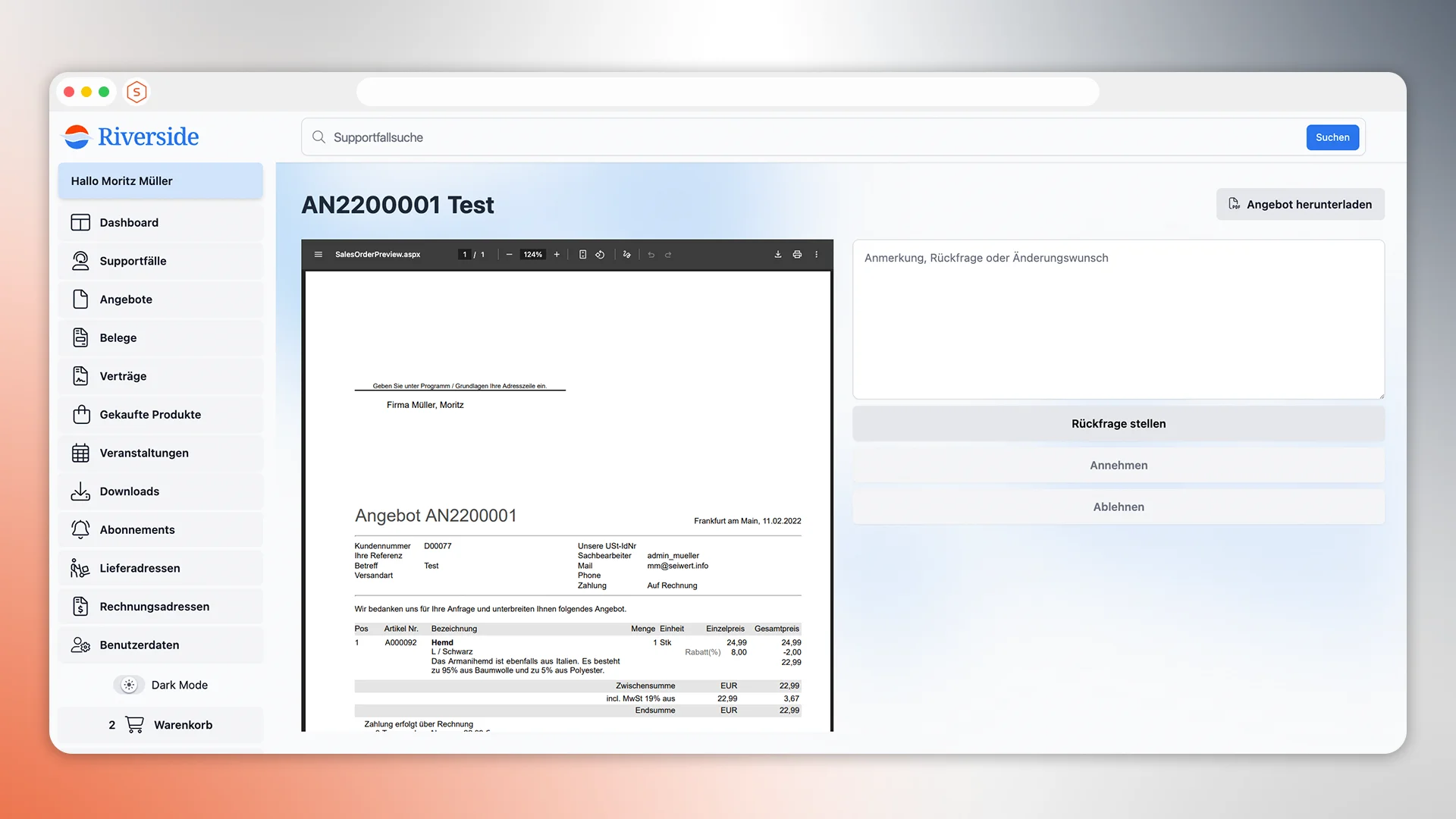Go to Angebote in the sidebar

[x=126, y=300]
